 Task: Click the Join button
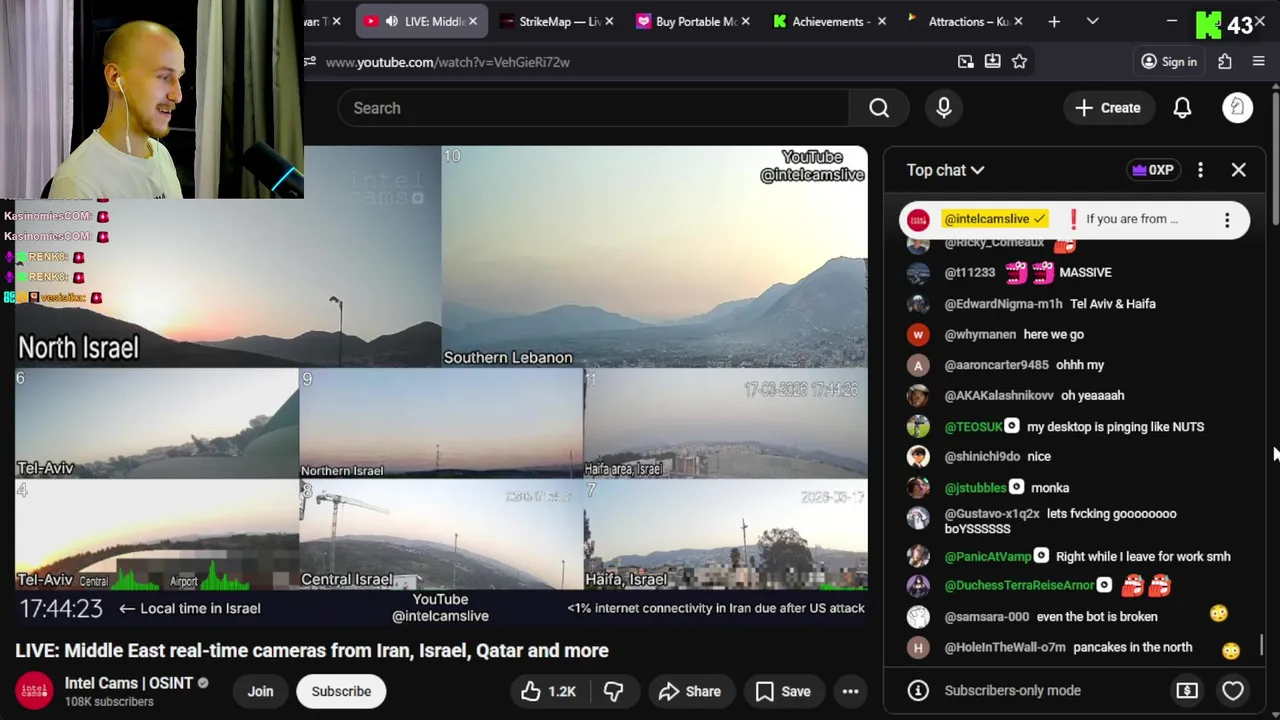tap(260, 691)
